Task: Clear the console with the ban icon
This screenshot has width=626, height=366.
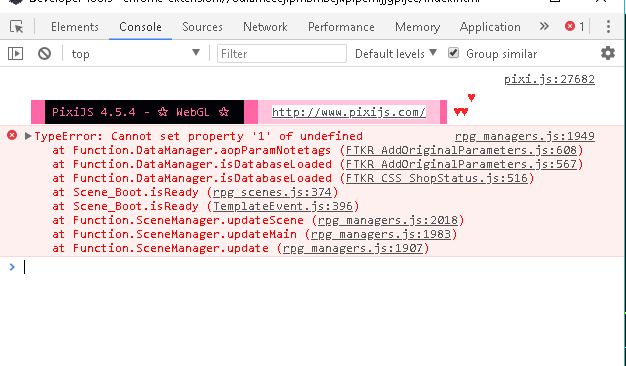Action: point(44,53)
